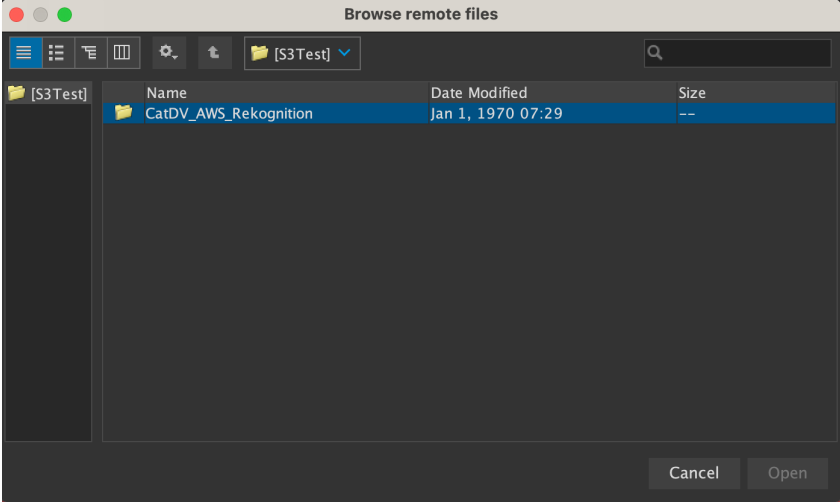Screen dimensions: 840x502
Task: Select the detailed list view icon
Action: [x=58, y=53]
